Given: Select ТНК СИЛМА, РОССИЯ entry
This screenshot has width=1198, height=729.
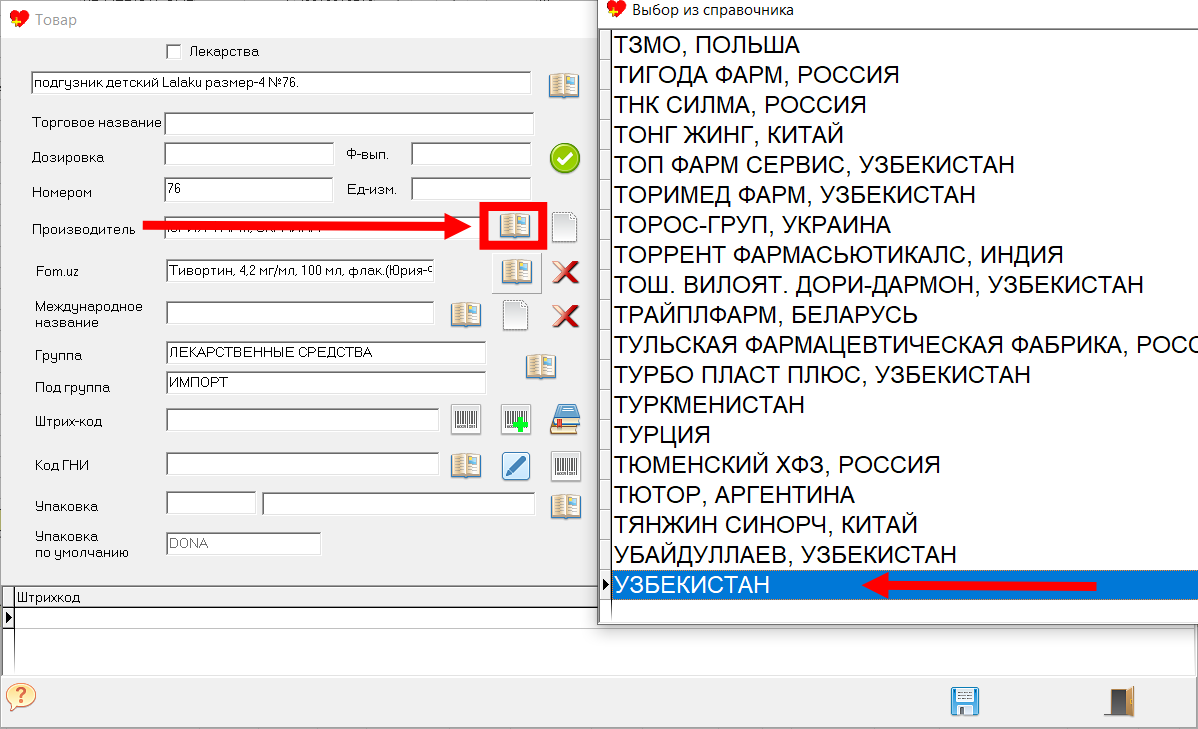Looking at the screenshot, I should [x=905, y=105].
